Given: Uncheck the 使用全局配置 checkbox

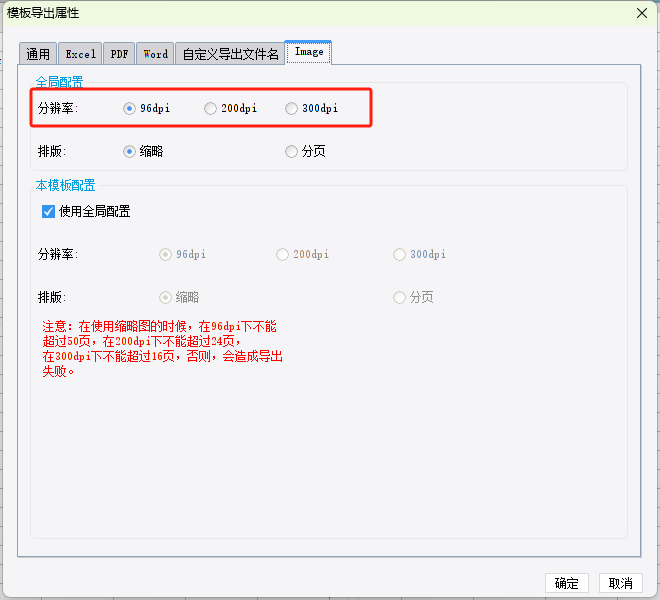Looking at the screenshot, I should [48, 211].
